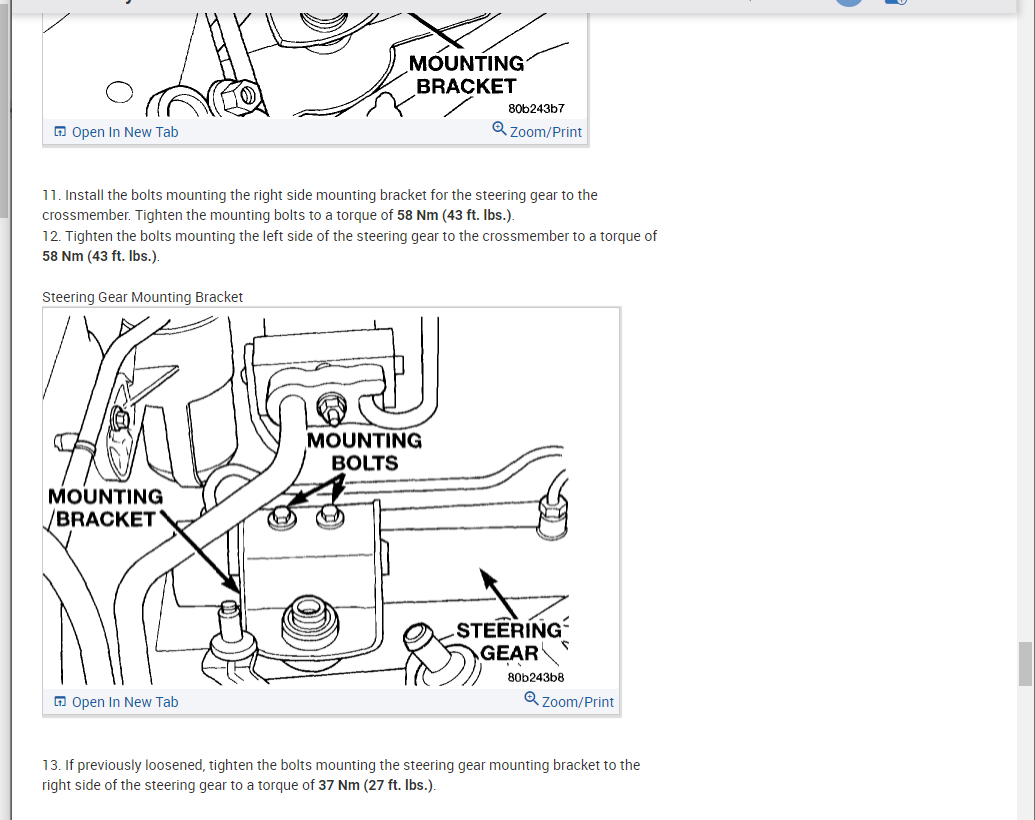This screenshot has width=1035, height=820.
Task: Click the steering gear diagram 80b243b8
Action: point(331,498)
